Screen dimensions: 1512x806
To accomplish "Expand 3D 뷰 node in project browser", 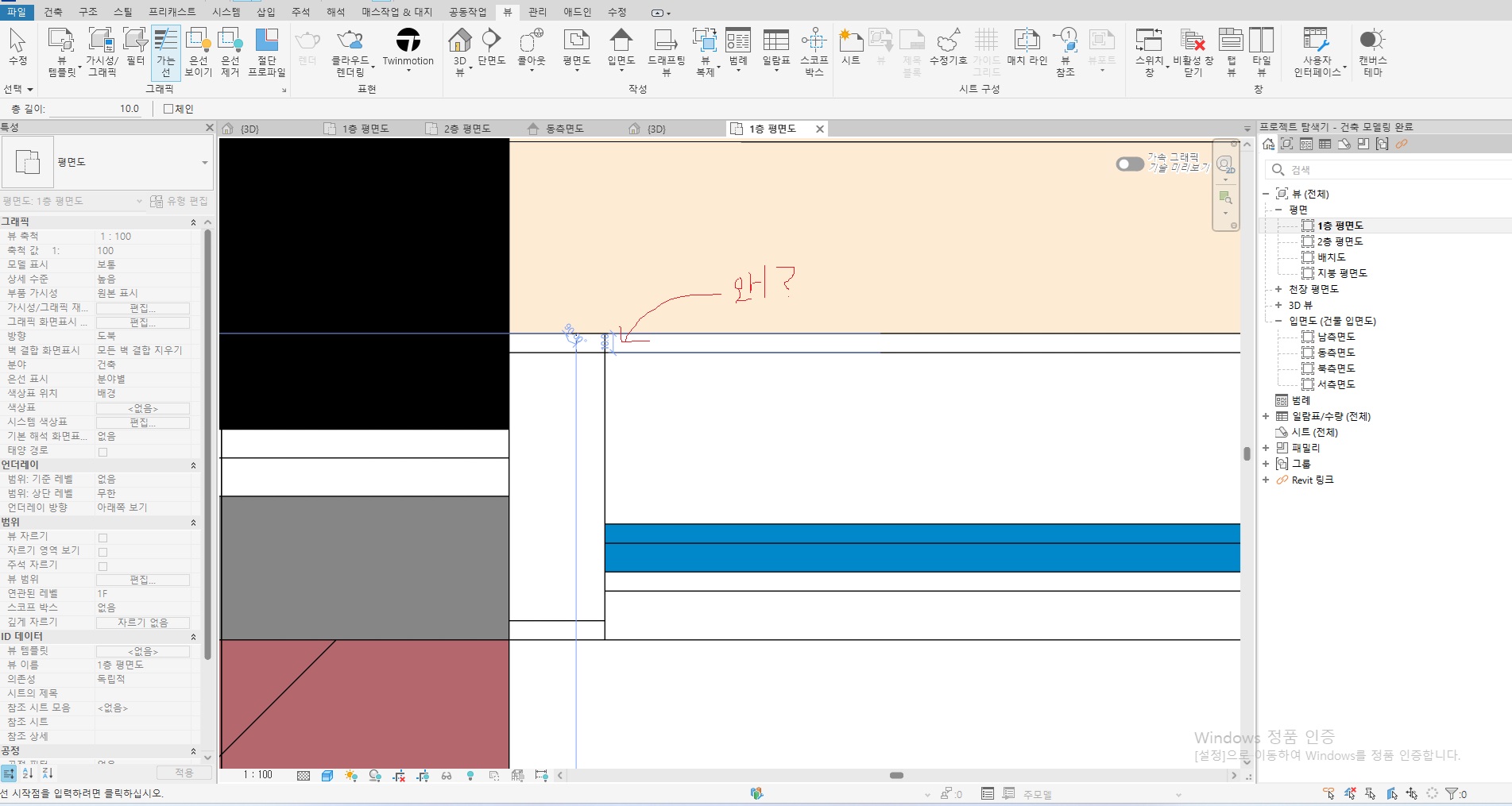I will [x=1278, y=305].
